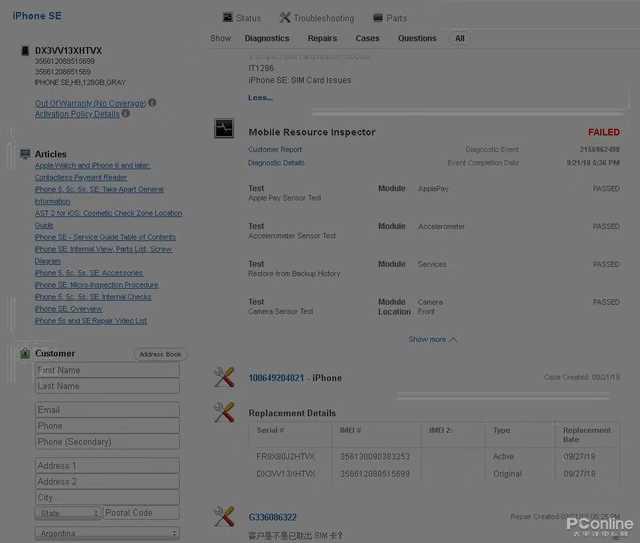Open the Argentina country dropdown
Screen dimensions: 640x543
click(x=107, y=533)
